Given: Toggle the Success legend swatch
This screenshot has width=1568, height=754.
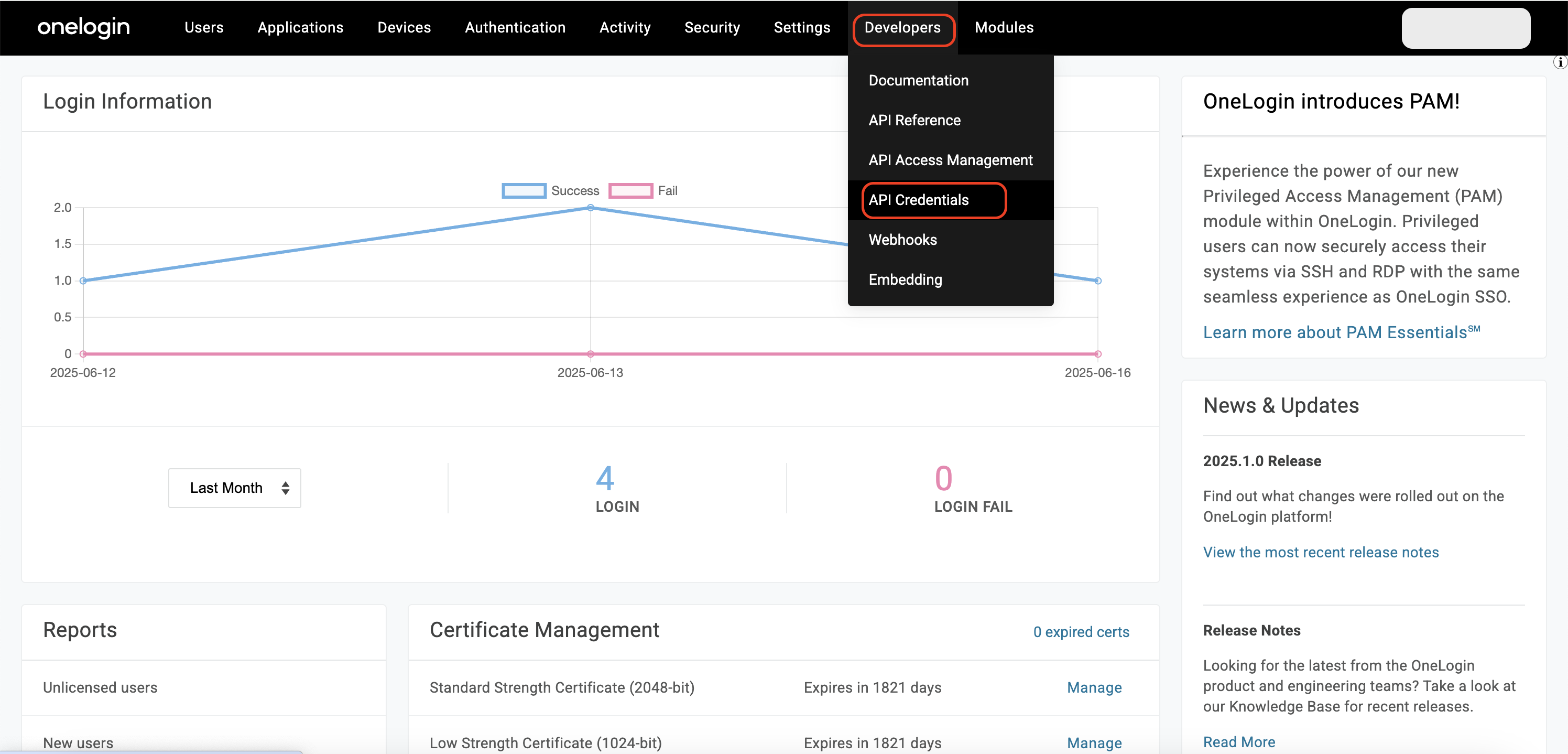Looking at the screenshot, I should pyautogui.click(x=524, y=191).
